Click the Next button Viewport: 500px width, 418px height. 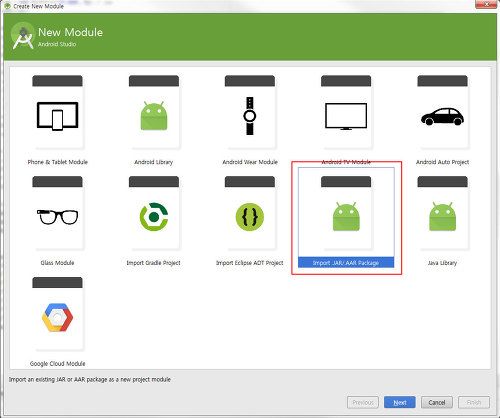coord(400,402)
